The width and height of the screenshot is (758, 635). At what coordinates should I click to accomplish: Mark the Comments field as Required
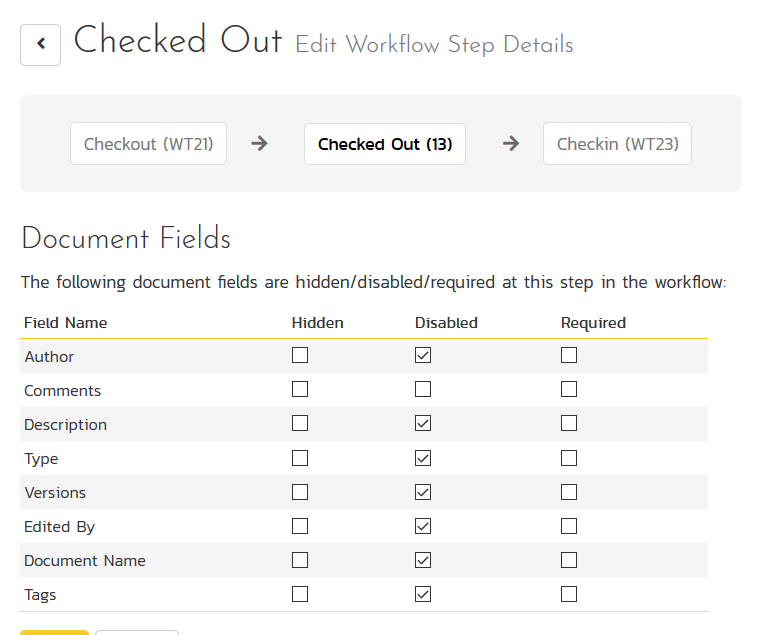(569, 389)
